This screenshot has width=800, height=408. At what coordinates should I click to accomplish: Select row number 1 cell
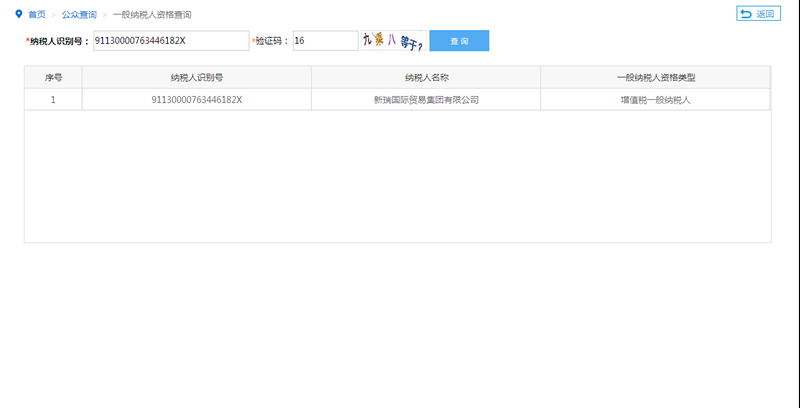[53, 100]
